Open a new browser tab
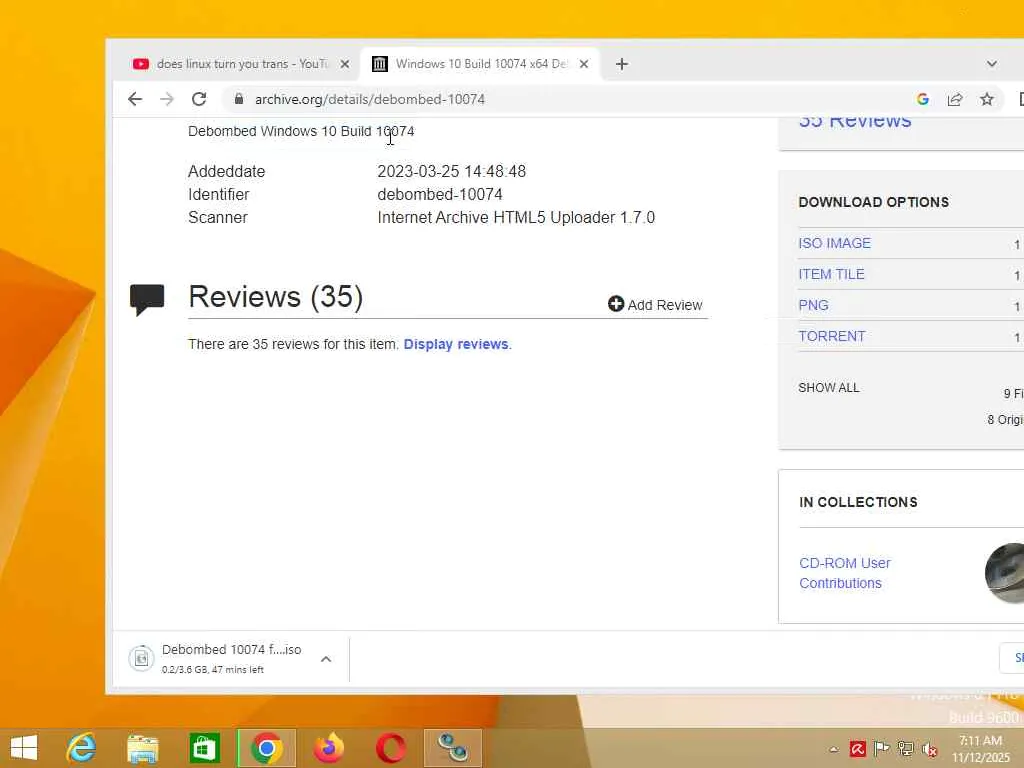This screenshot has height=768, width=1024. (x=622, y=64)
